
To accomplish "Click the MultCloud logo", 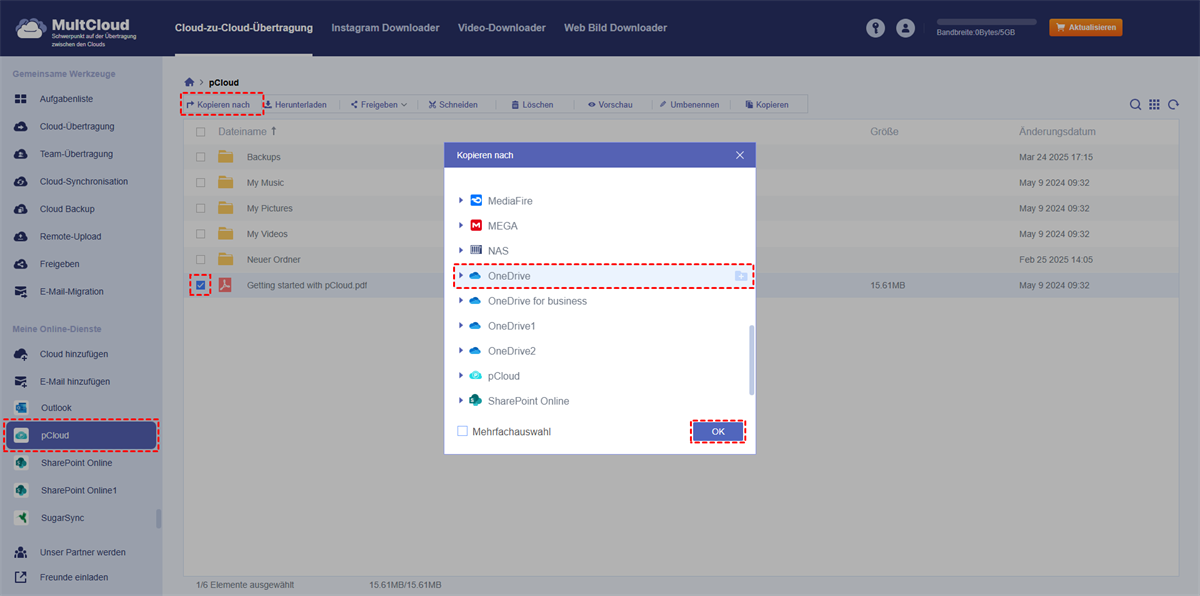I will tap(77, 29).
